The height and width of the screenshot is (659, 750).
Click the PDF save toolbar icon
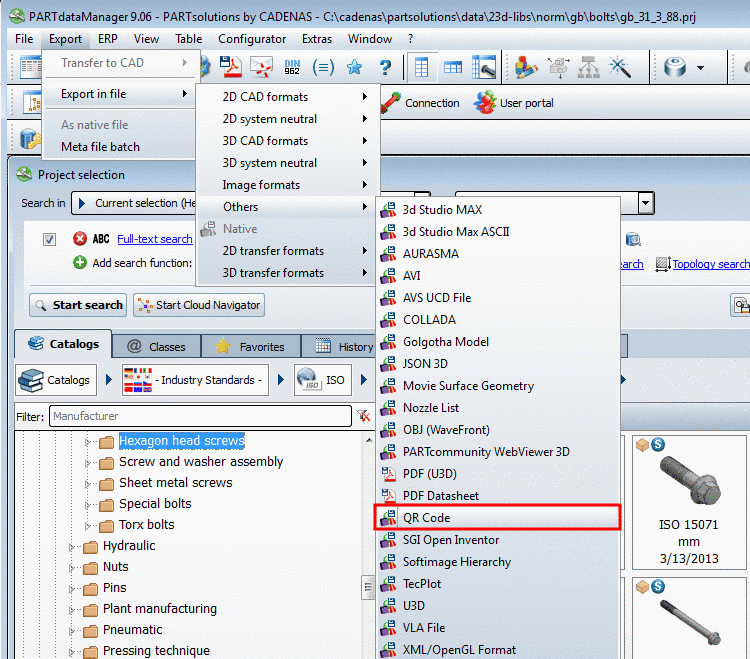231,67
